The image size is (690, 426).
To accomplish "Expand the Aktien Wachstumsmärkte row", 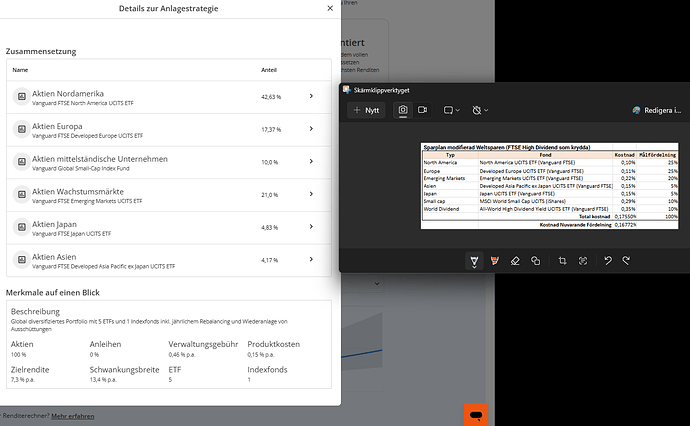I will tap(311, 195).
